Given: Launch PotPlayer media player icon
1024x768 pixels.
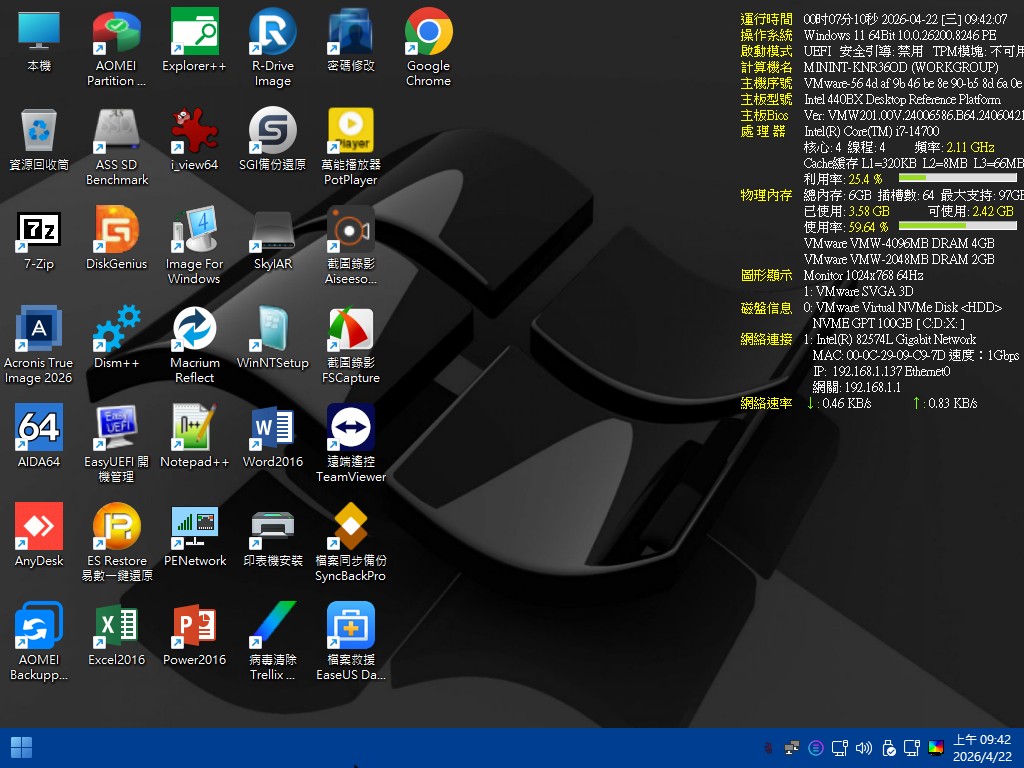Looking at the screenshot, I should [x=351, y=132].
